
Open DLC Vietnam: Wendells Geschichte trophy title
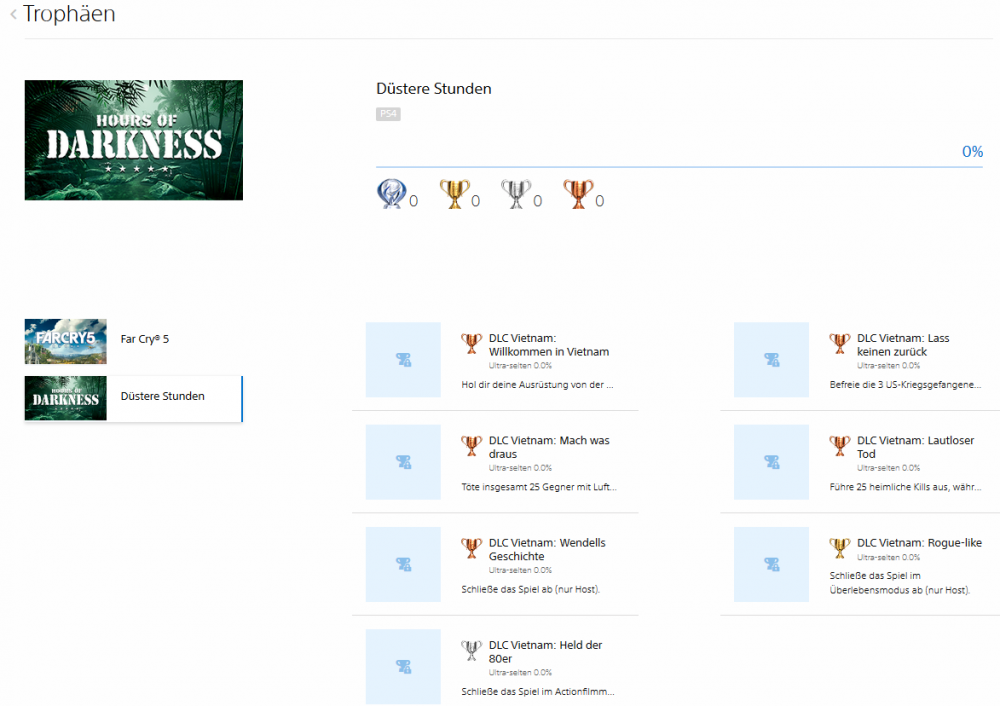[547, 549]
